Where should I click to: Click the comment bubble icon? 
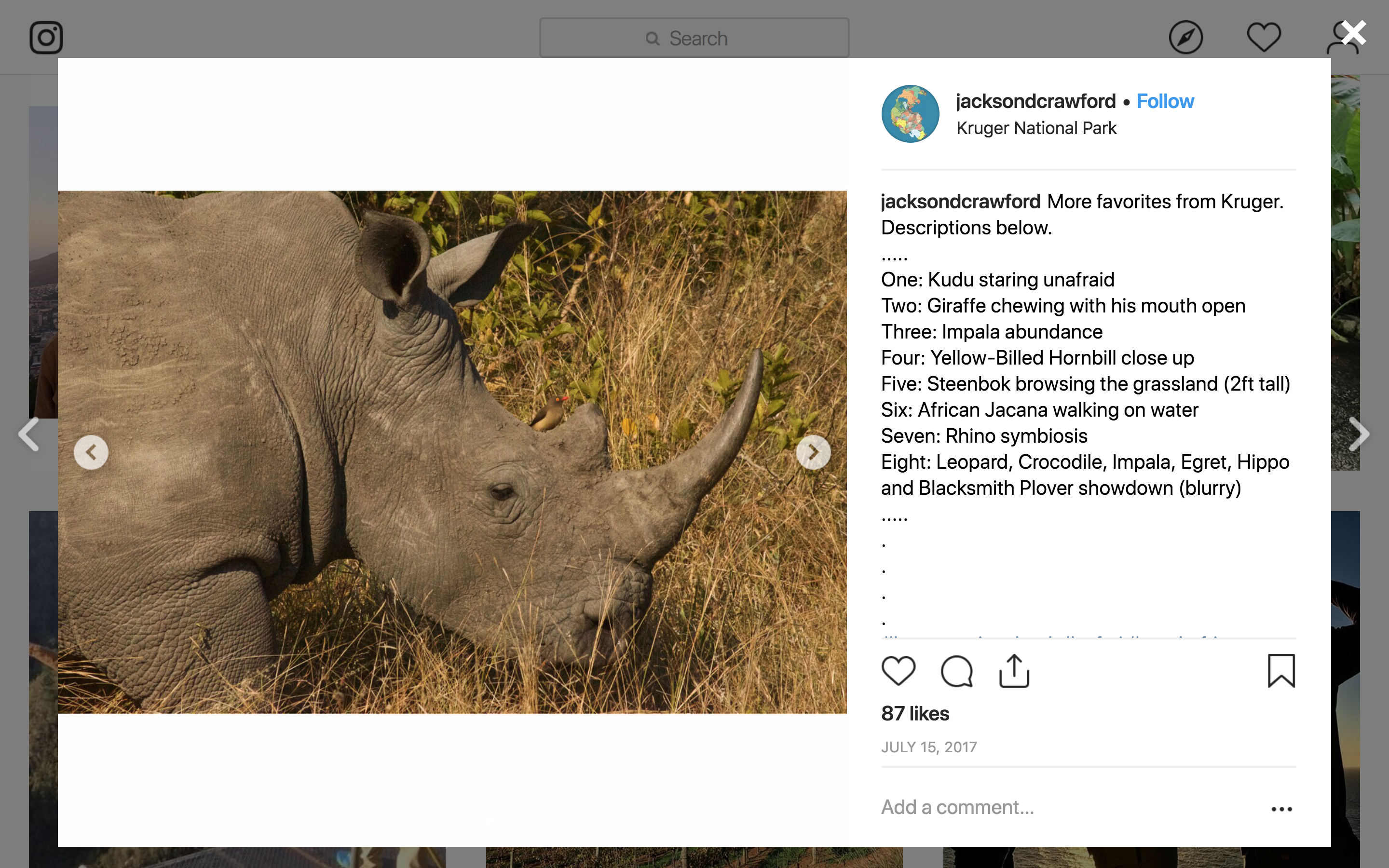click(x=956, y=670)
